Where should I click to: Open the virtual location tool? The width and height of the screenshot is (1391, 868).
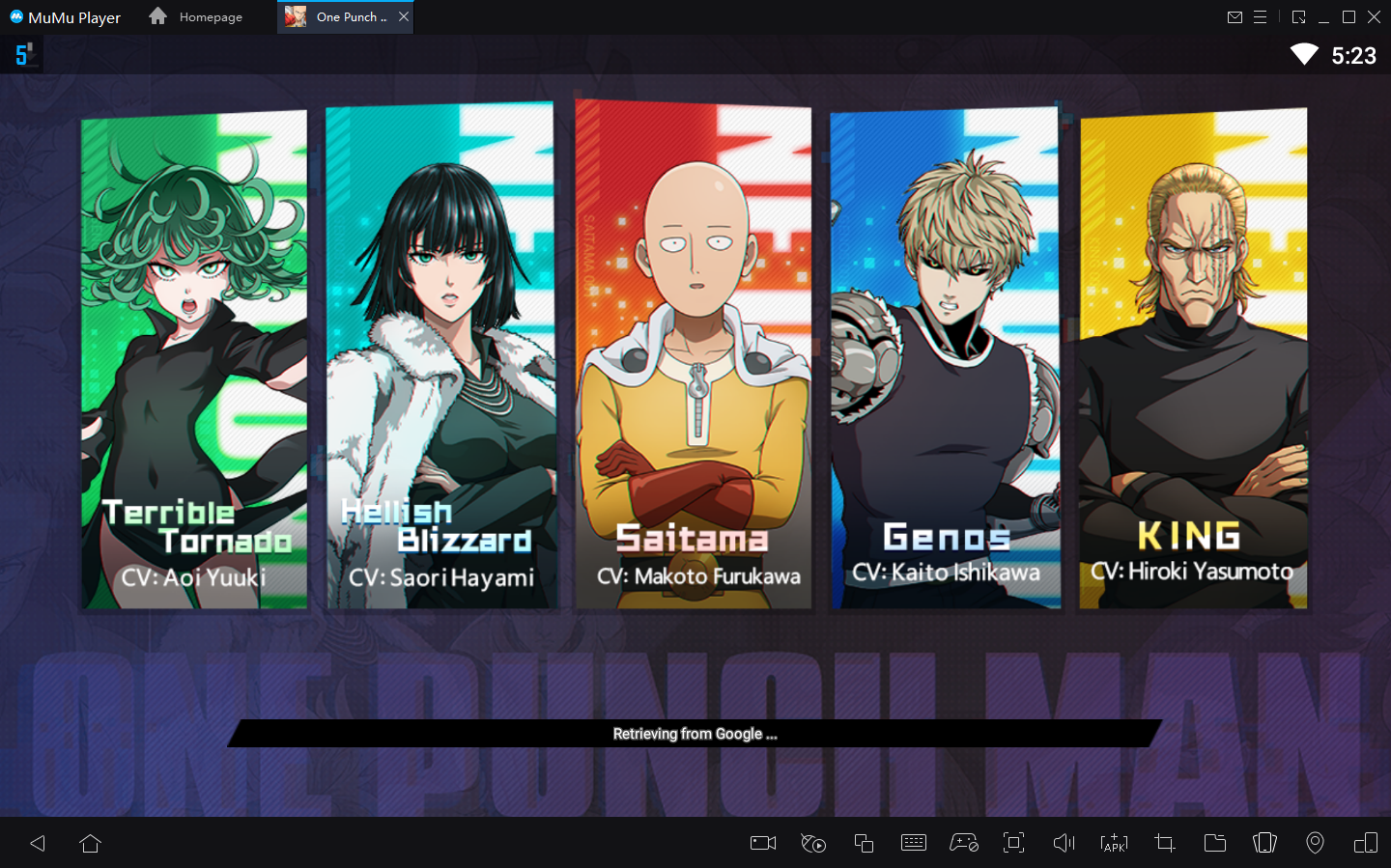click(x=1315, y=843)
